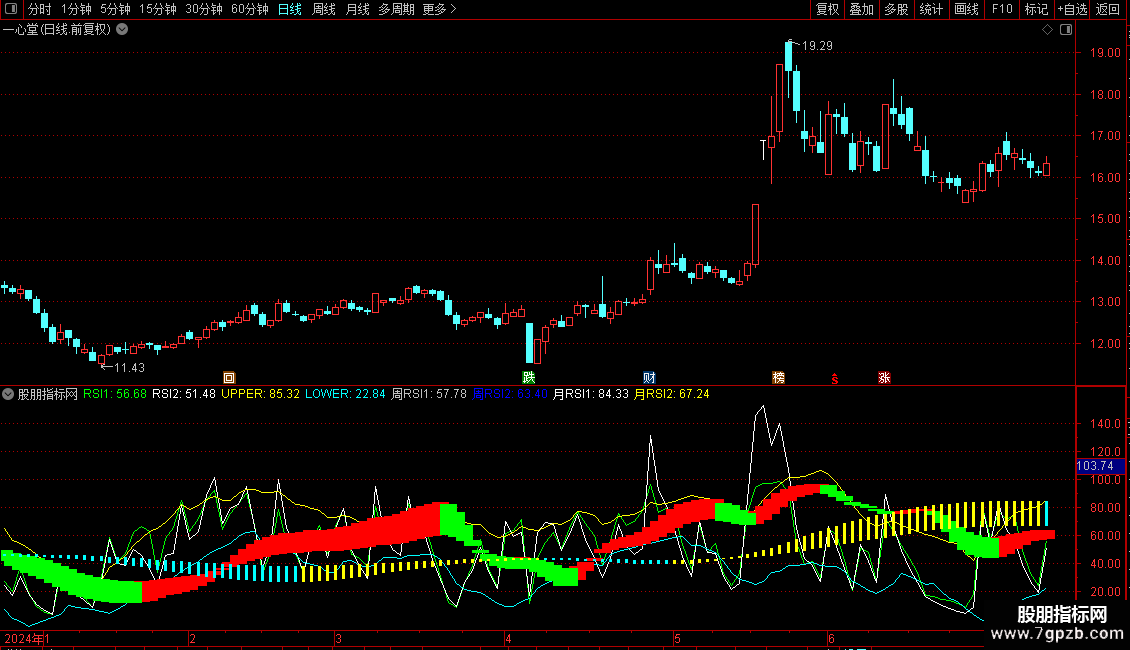Click the 标记 mark button
1130x650 pixels.
click(1036, 9)
